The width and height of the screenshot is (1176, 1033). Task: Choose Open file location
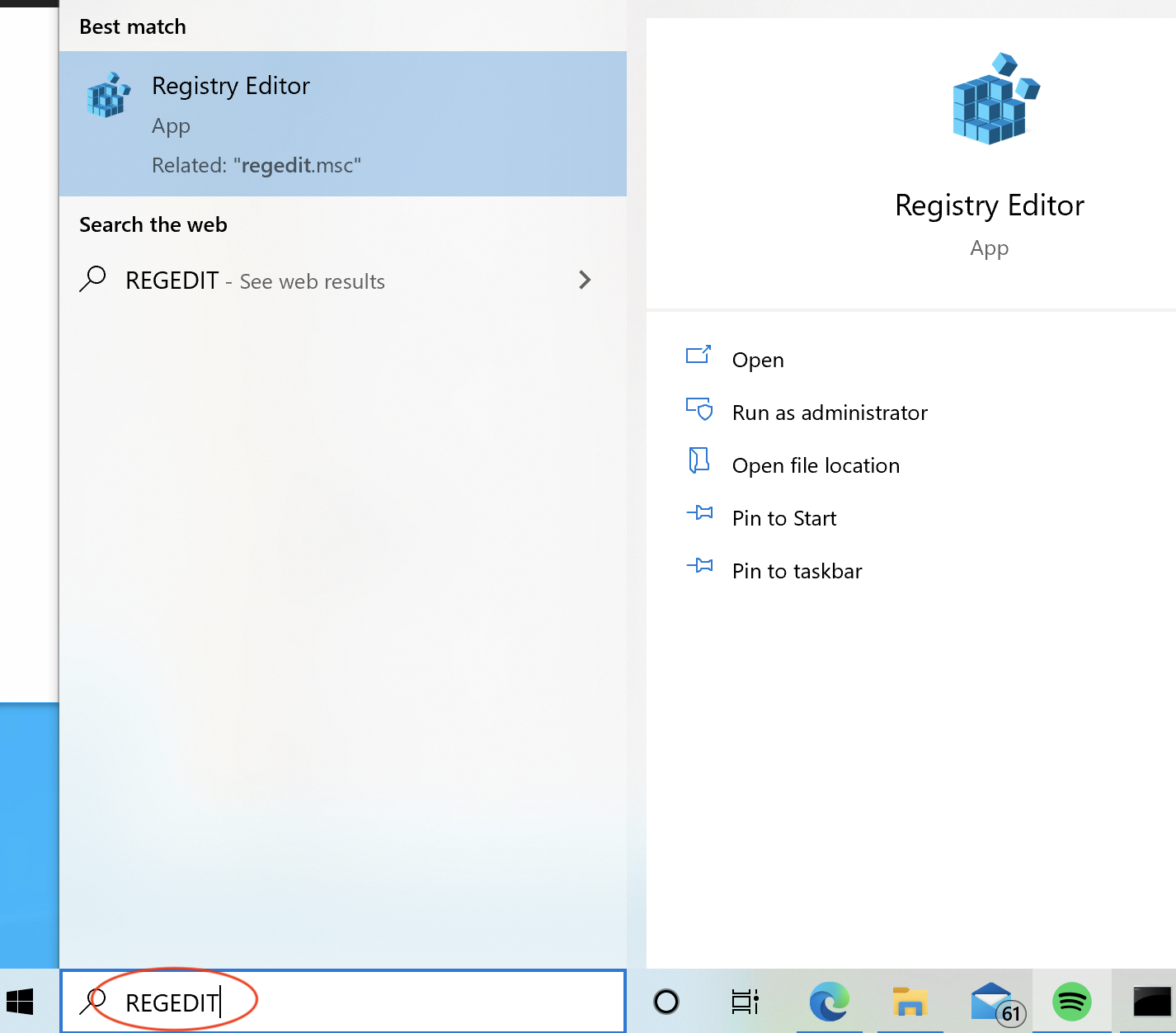815,465
